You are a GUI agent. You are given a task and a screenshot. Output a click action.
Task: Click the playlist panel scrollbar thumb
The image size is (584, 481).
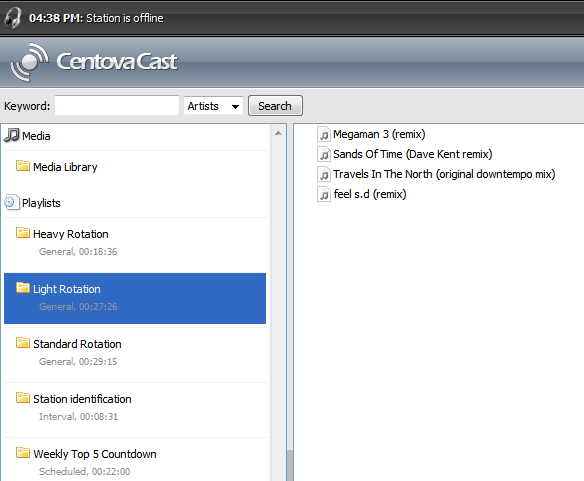[289, 466]
